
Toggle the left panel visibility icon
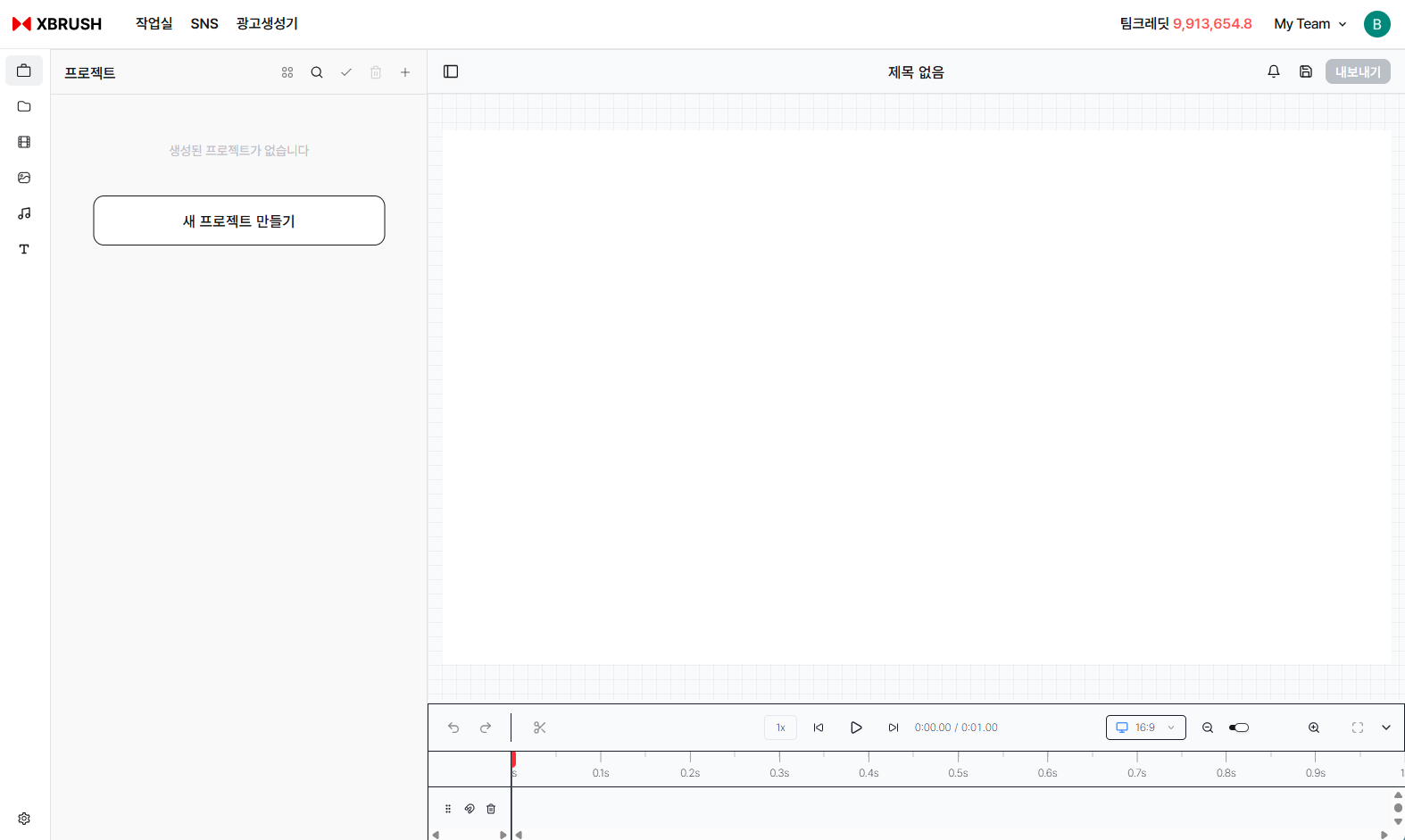point(451,71)
